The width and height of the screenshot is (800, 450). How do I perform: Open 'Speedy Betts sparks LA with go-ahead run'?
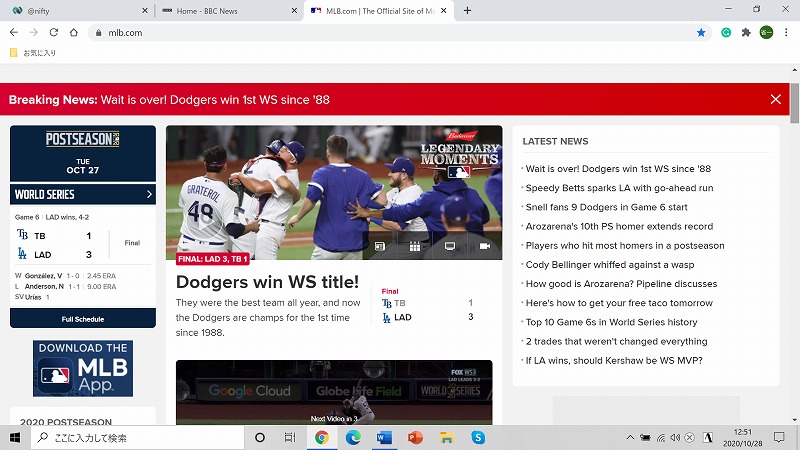619,188
